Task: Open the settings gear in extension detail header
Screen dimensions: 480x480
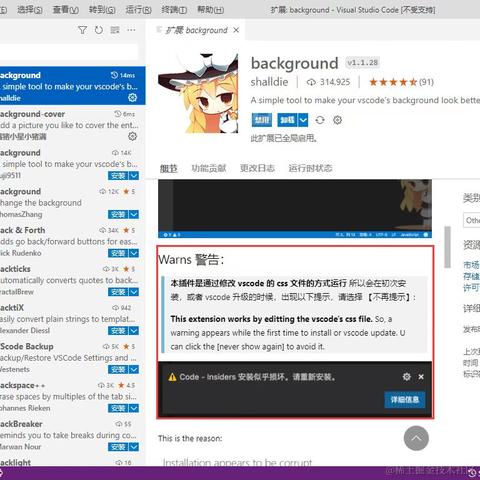Action: click(x=338, y=120)
